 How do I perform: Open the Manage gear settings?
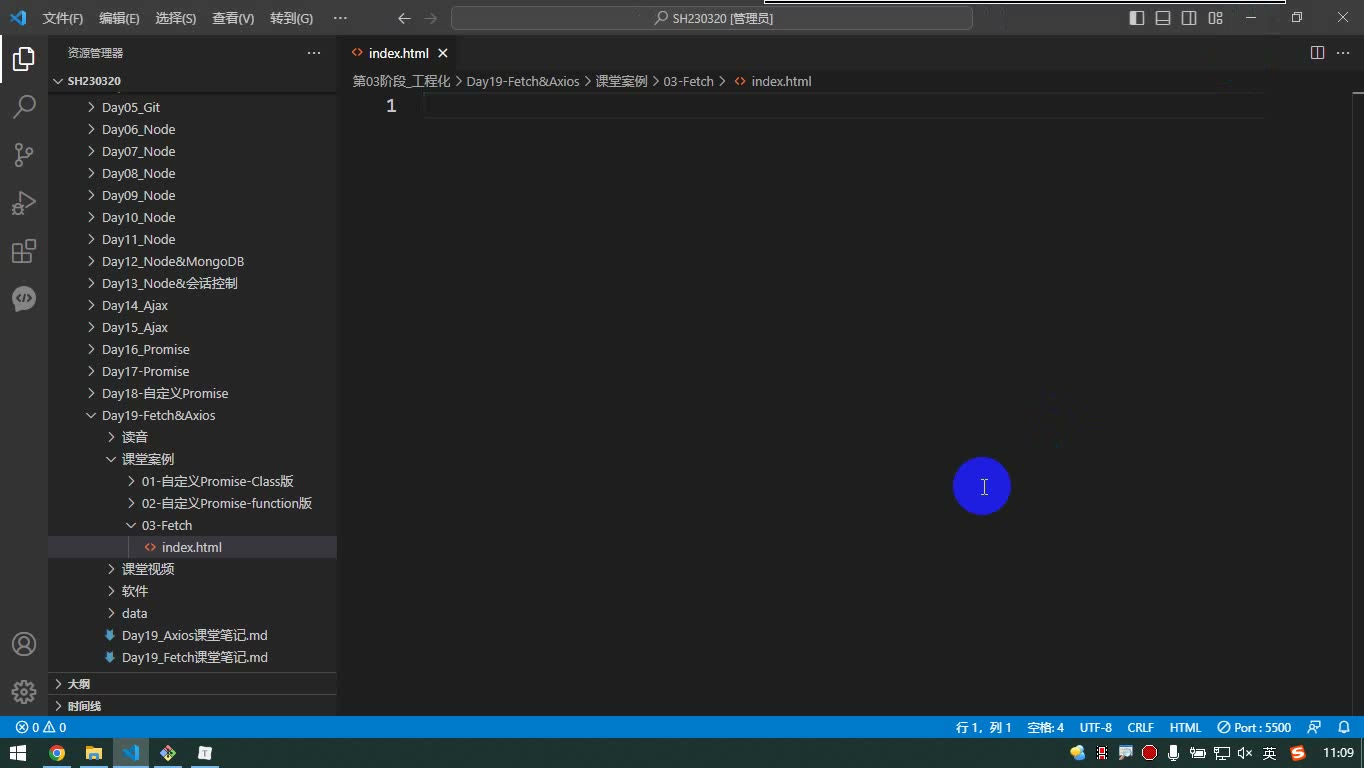tap(24, 692)
